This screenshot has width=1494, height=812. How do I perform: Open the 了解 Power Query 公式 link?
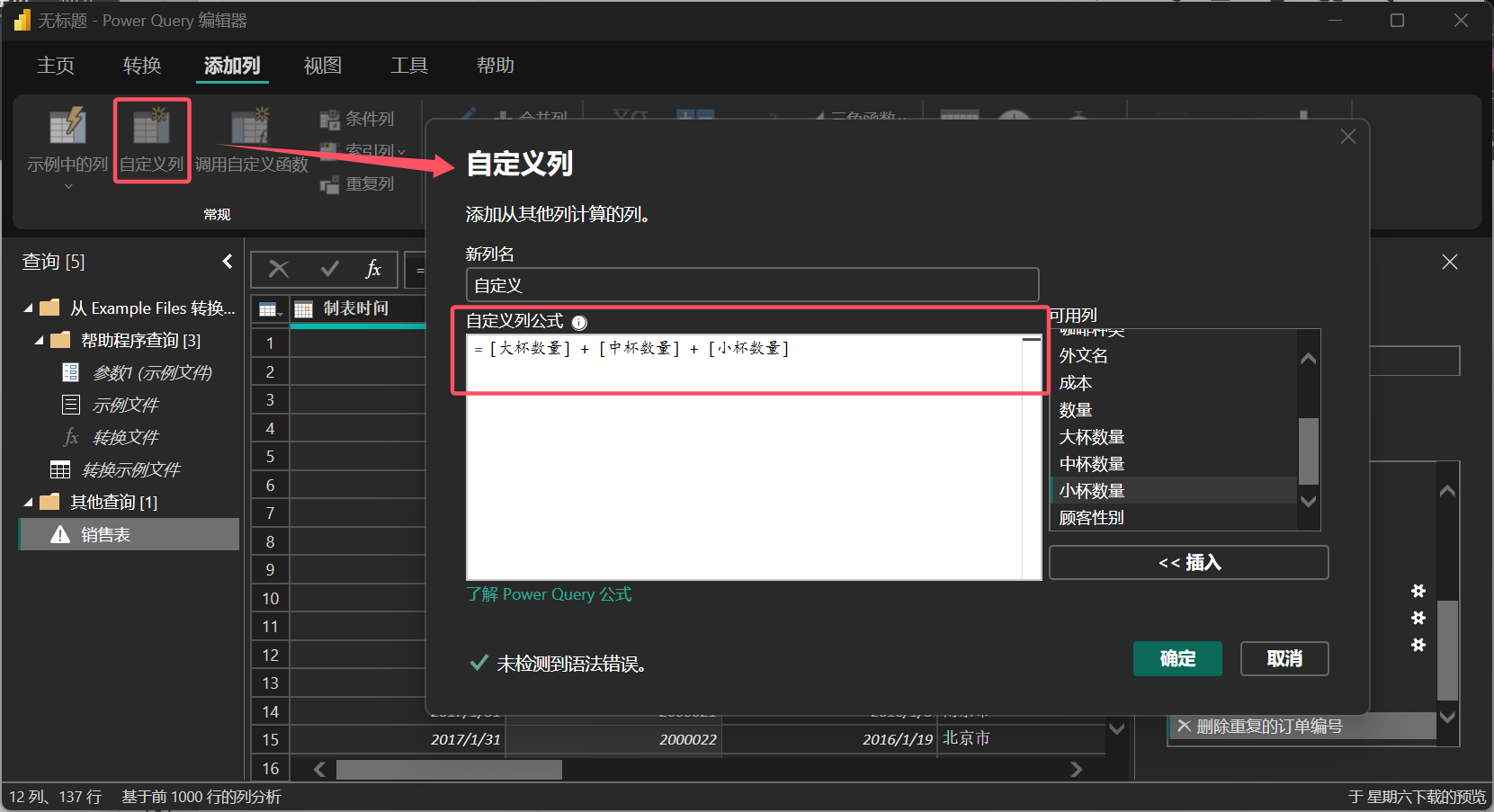[549, 594]
